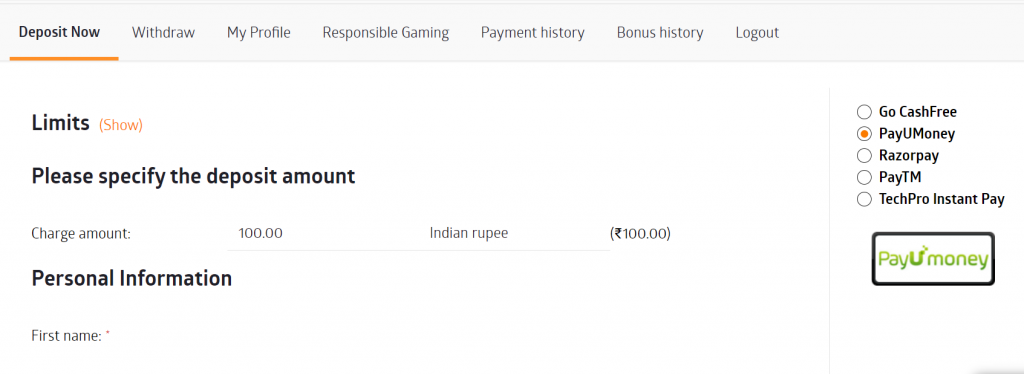The width and height of the screenshot is (1024, 374).
Task: Open Responsible Gaming section
Action: click(386, 33)
